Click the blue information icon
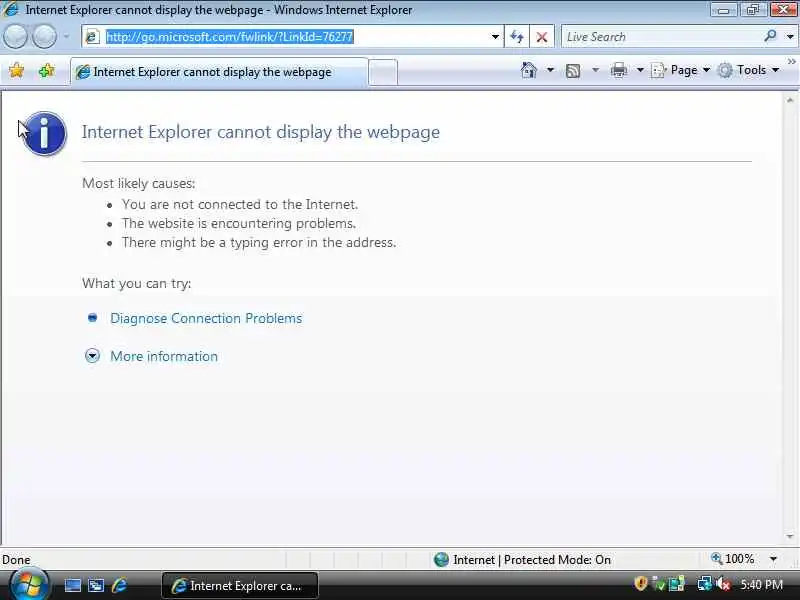800x600 pixels. pyautogui.click(x=45, y=133)
